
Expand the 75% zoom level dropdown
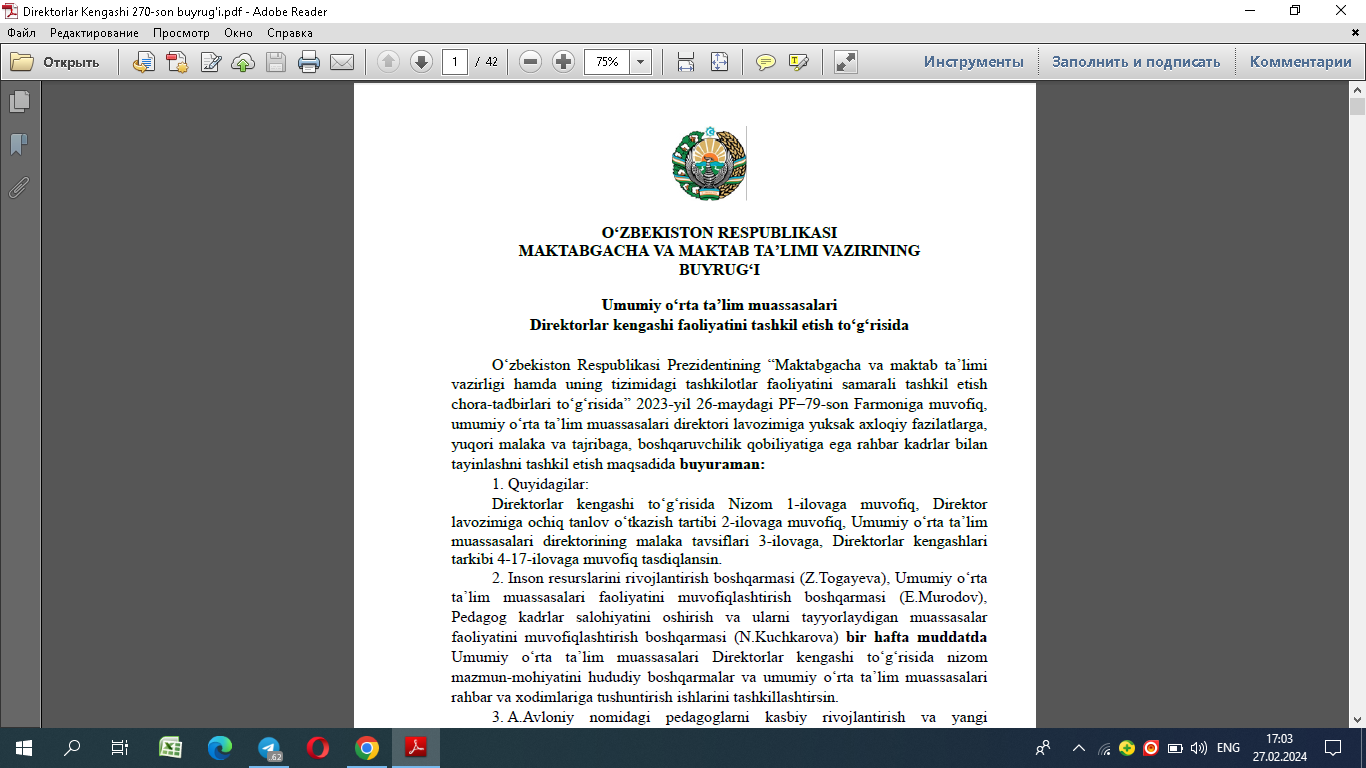point(640,62)
